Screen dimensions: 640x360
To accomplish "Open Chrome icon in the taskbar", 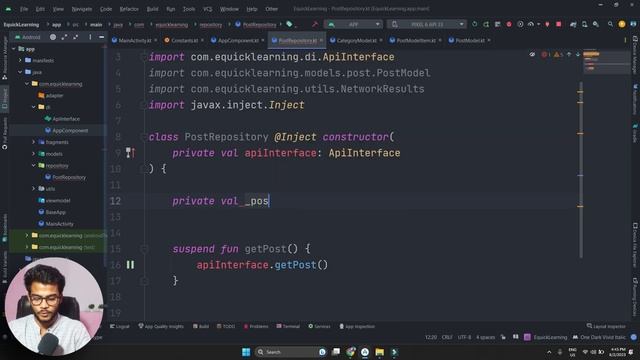I will (x=351, y=352).
